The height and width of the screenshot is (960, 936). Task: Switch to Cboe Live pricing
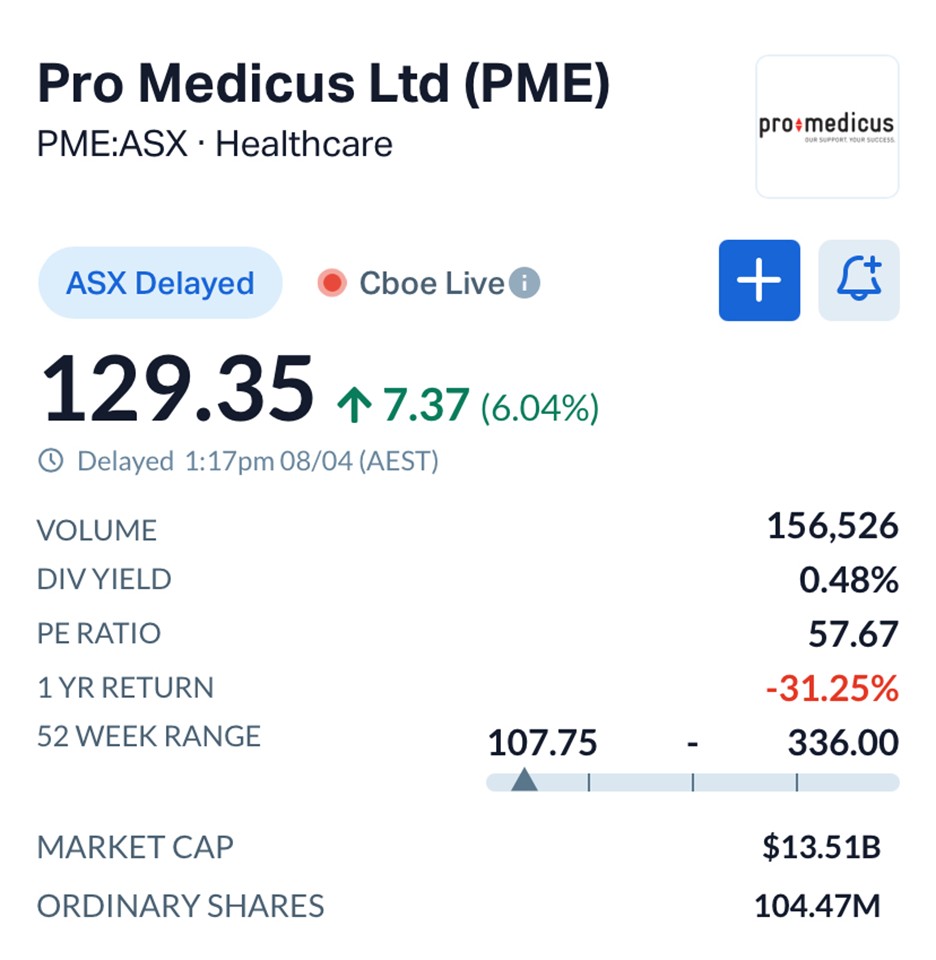coord(431,284)
